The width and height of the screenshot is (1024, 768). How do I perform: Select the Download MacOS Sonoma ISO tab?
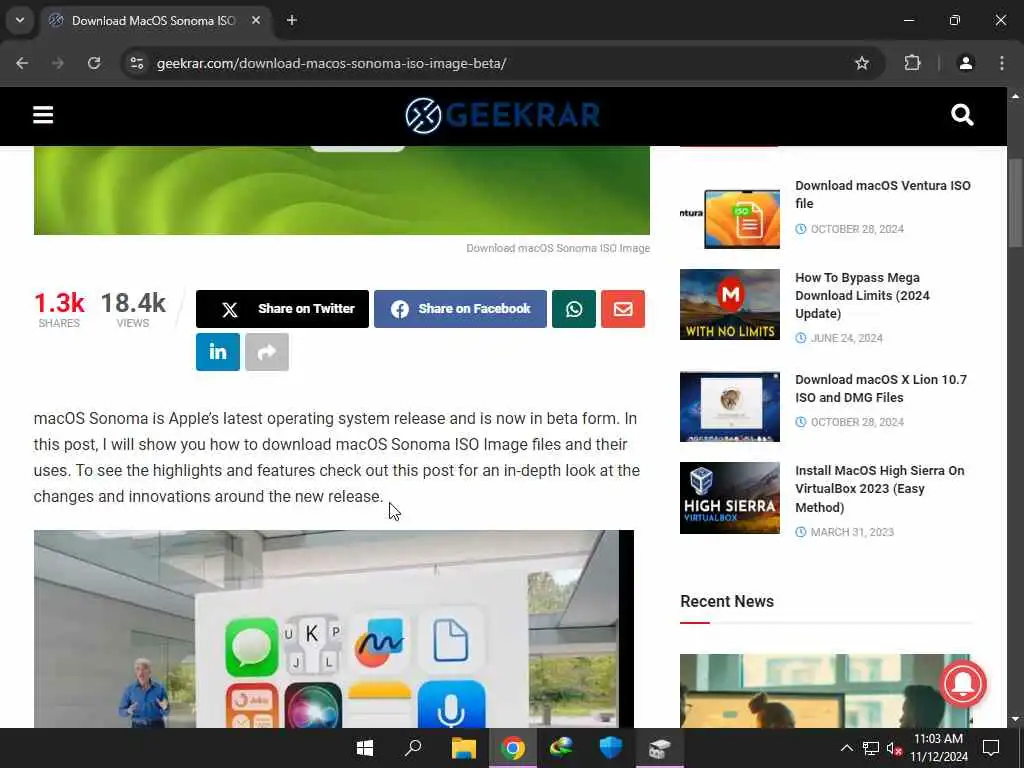pos(154,21)
